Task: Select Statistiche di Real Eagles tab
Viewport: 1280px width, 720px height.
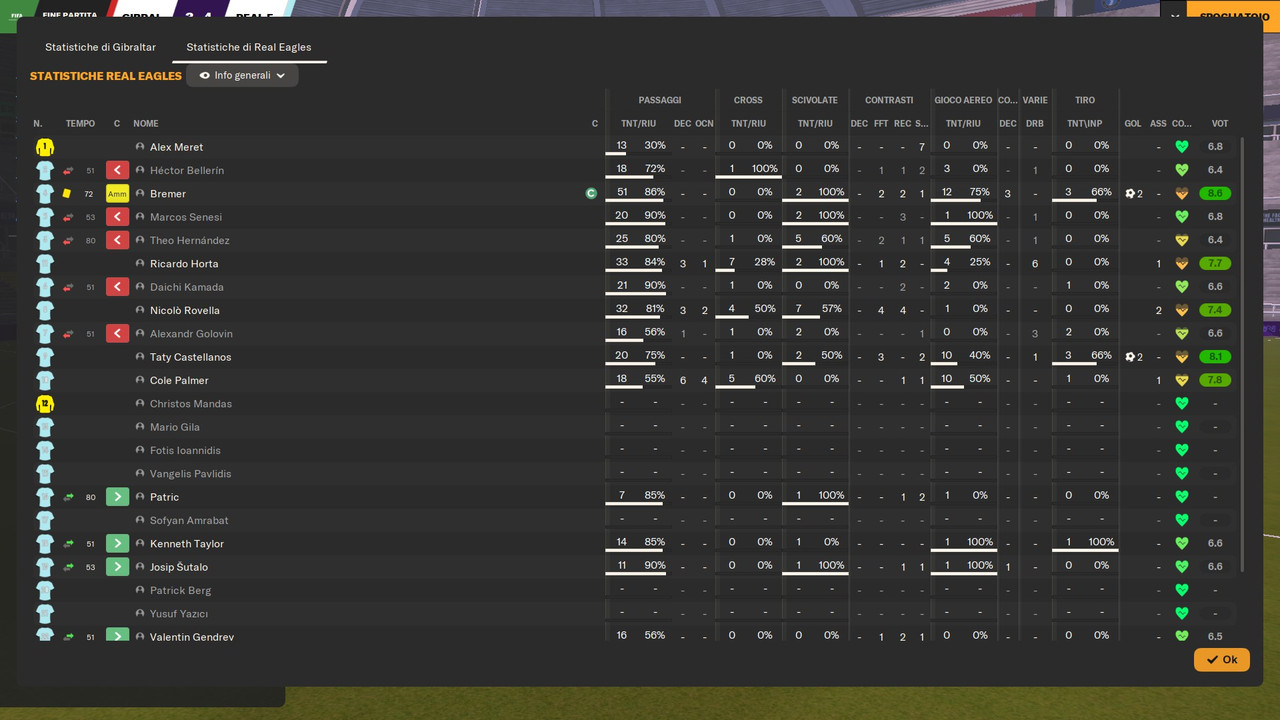Action: [x=249, y=47]
